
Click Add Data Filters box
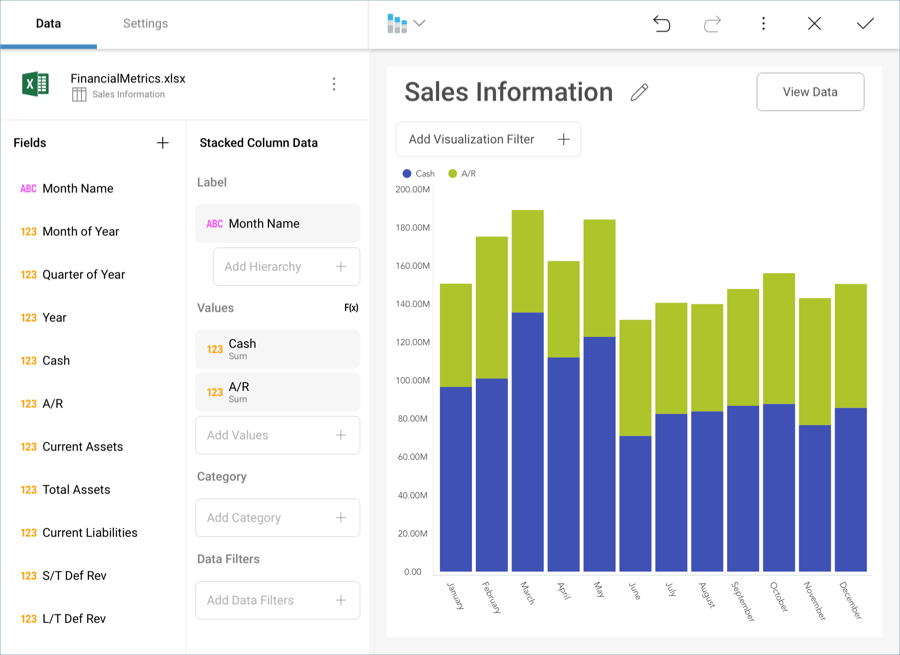point(277,600)
